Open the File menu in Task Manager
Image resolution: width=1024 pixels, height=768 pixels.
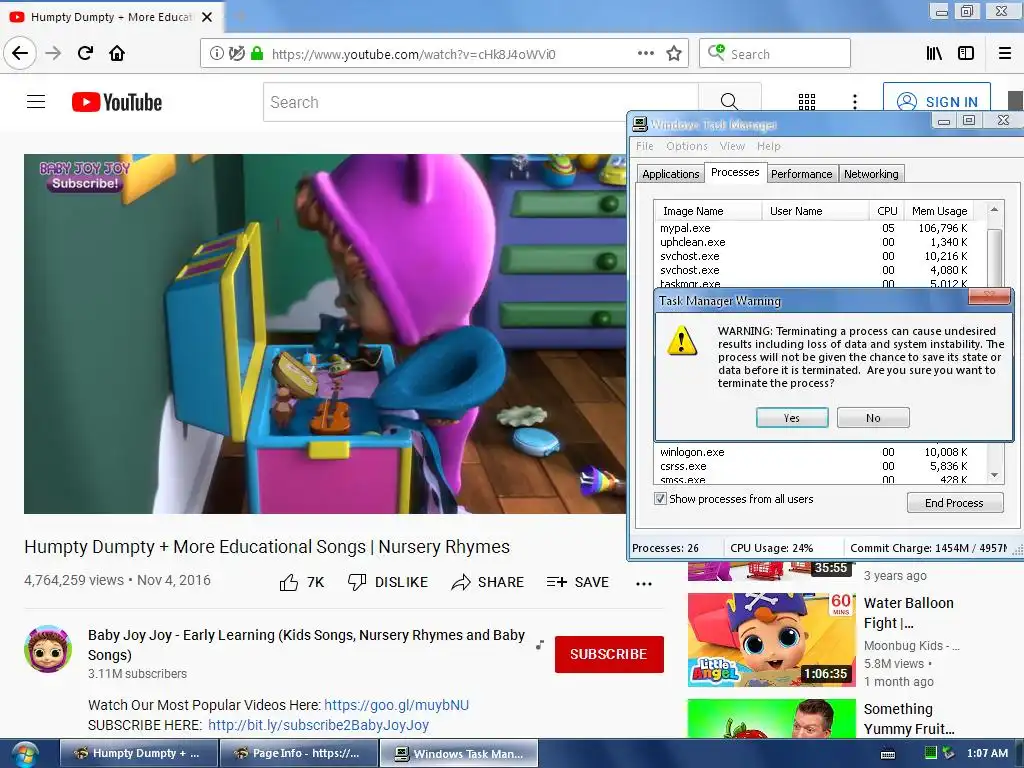pyautogui.click(x=645, y=146)
